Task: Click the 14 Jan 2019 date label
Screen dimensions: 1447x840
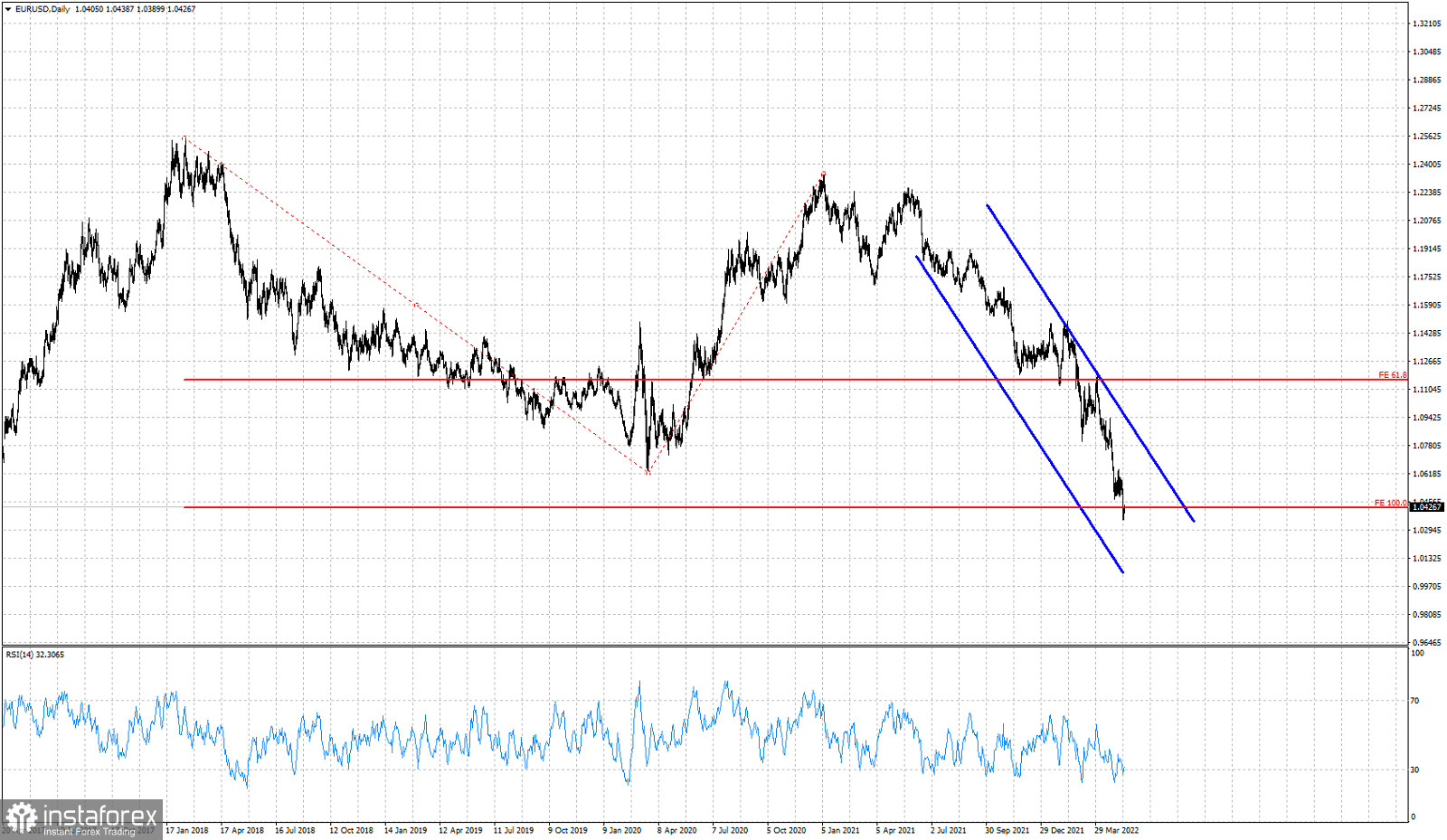Action: (x=405, y=830)
